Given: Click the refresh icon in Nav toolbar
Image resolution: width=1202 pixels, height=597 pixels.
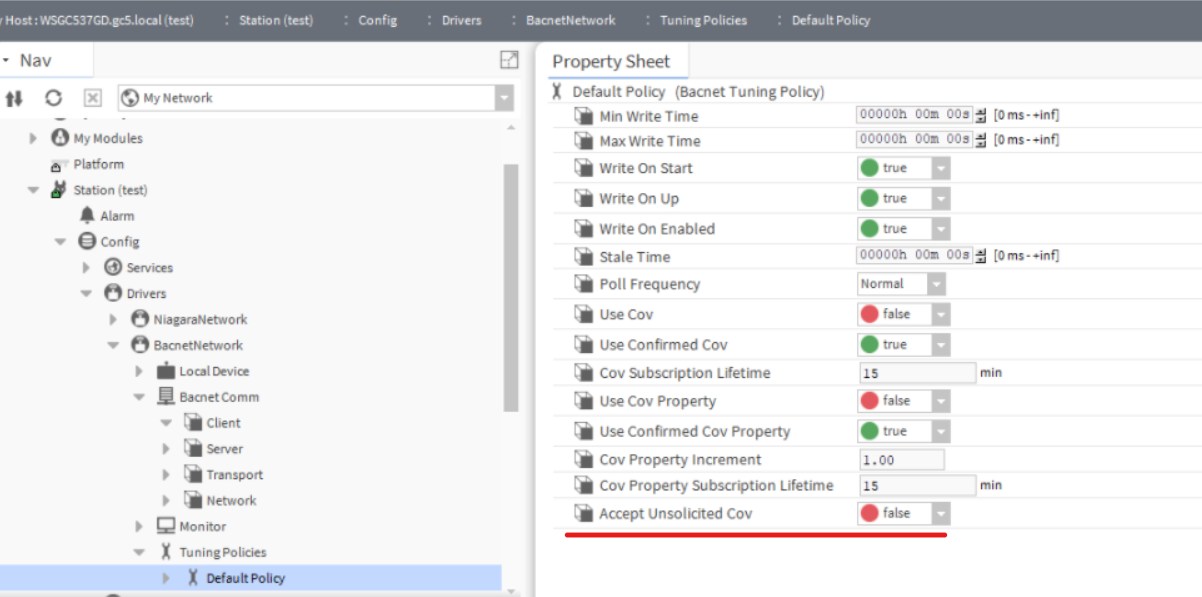Looking at the screenshot, I should [x=54, y=98].
